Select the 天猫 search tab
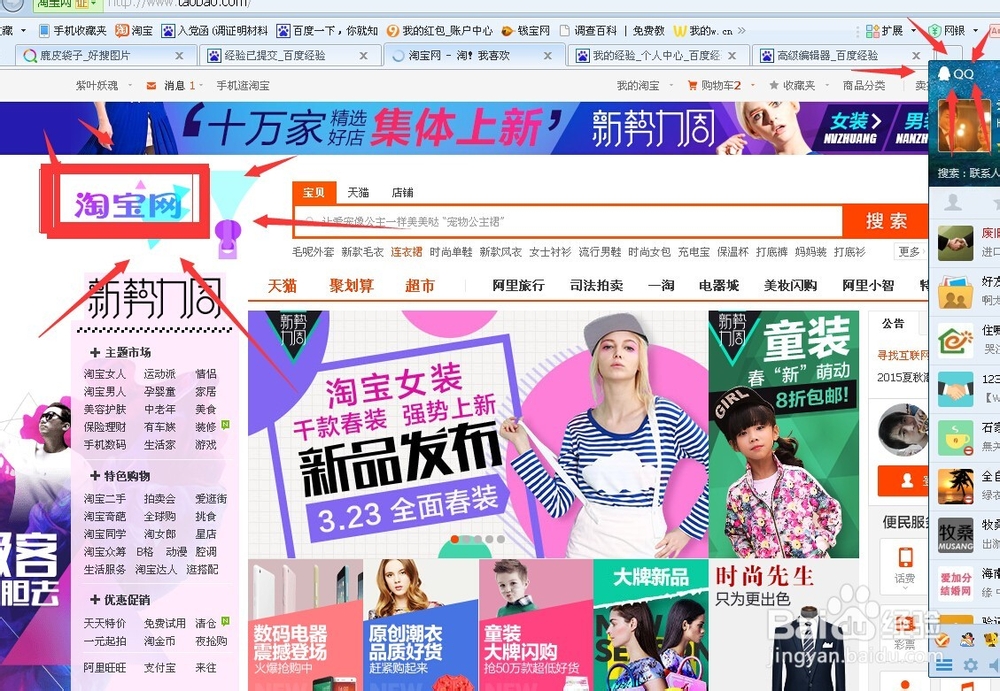 pos(358,192)
